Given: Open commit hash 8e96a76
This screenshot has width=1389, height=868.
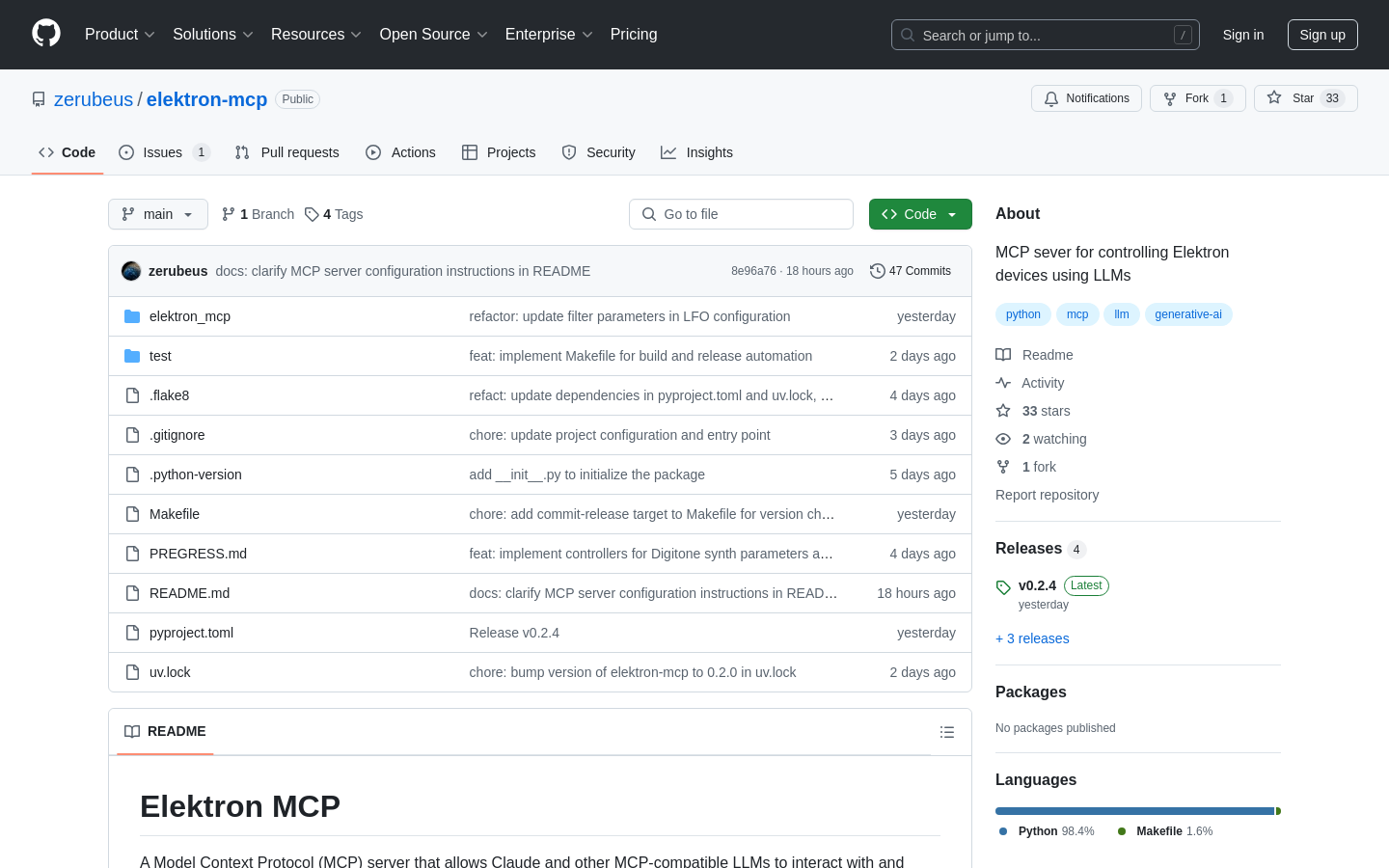Looking at the screenshot, I should [x=753, y=271].
